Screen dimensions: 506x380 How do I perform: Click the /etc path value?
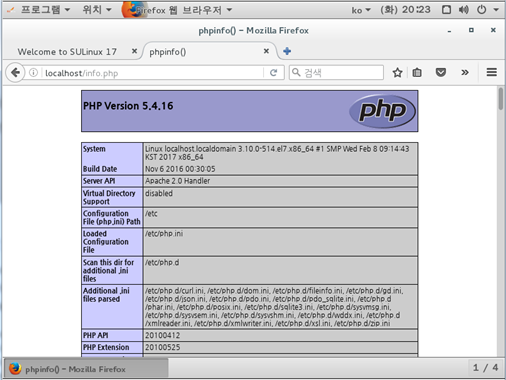point(151,213)
